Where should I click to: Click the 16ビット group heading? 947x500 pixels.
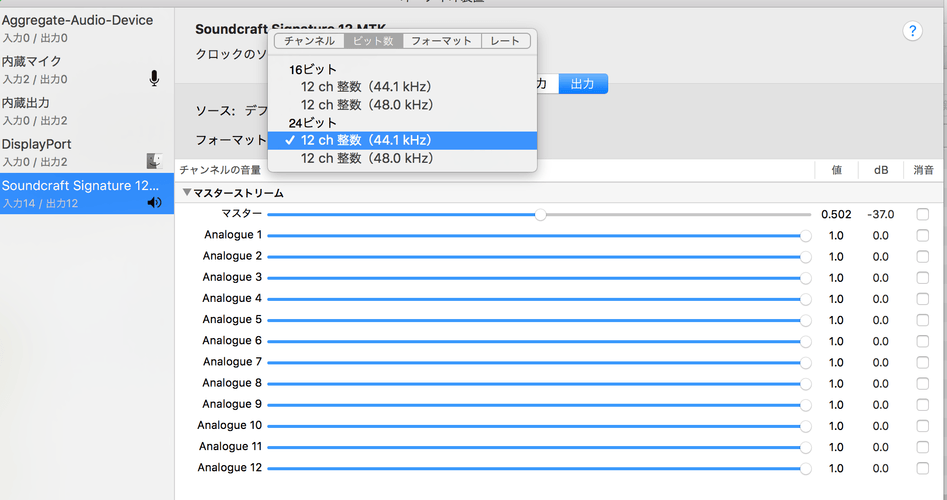(x=313, y=69)
